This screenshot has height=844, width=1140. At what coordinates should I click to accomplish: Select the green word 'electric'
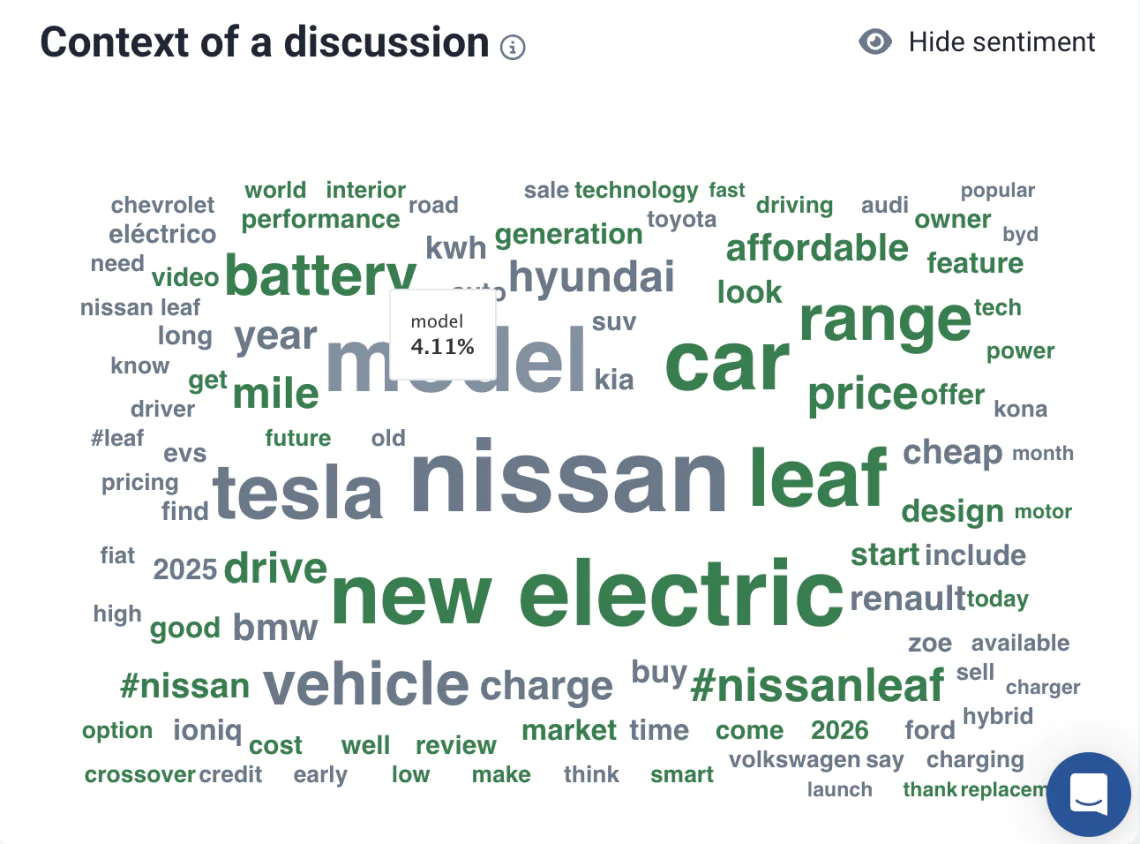(681, 592)
